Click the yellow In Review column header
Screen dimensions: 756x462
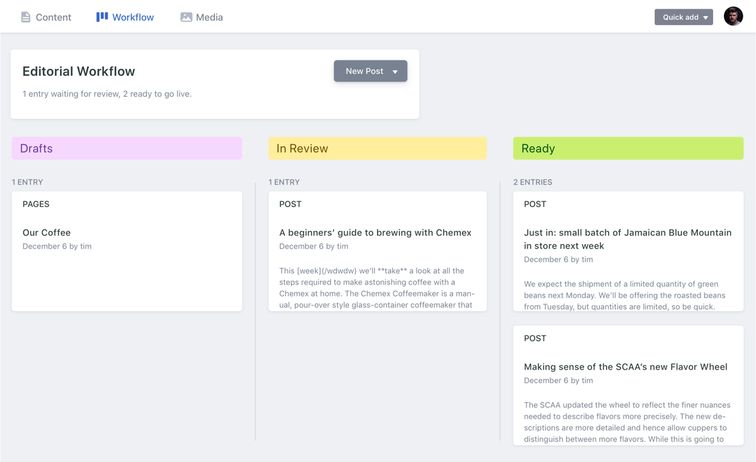click(x=377, y=148)
